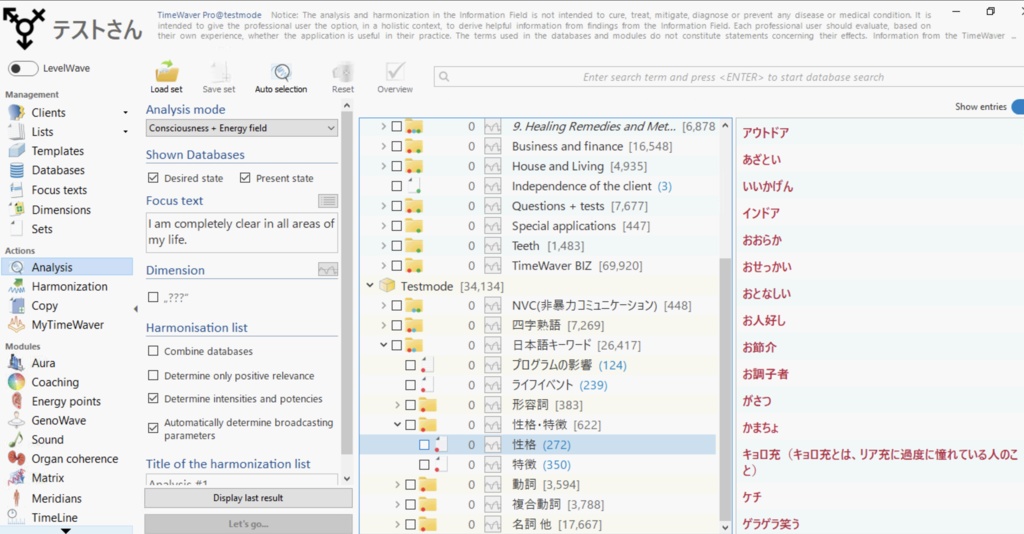This screenshot has width=1024, height=534.
Task: Enable Combine databases checkbox
Action: tap(153, 351)
